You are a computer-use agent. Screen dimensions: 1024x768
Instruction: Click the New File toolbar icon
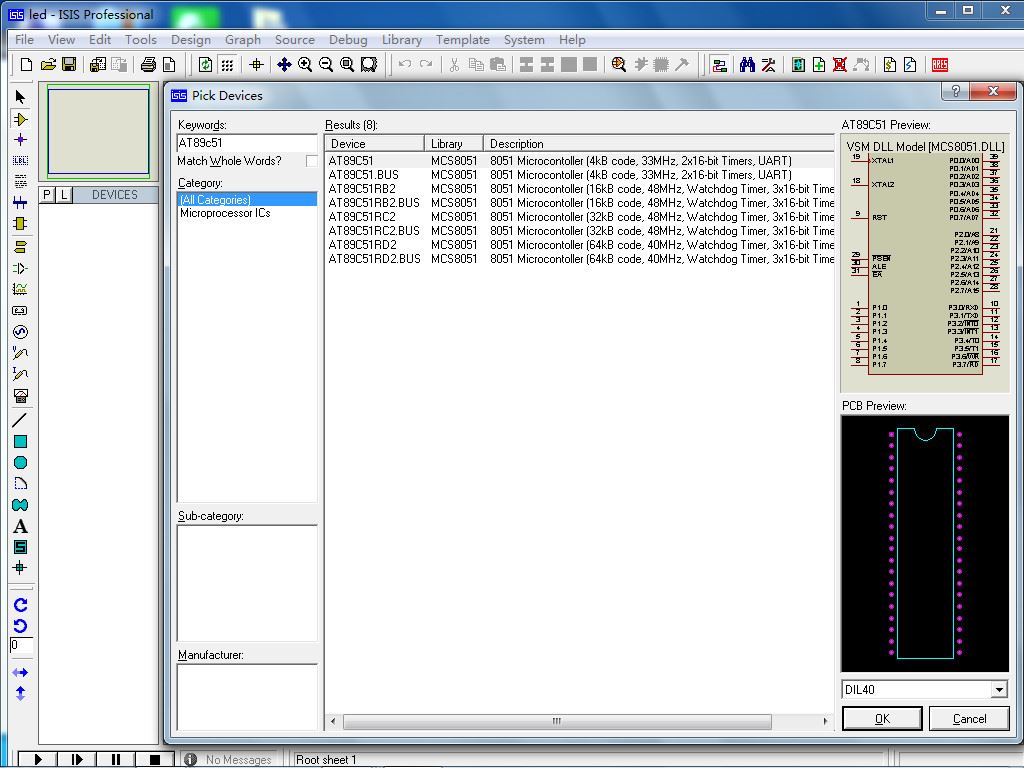coord(27,65)
